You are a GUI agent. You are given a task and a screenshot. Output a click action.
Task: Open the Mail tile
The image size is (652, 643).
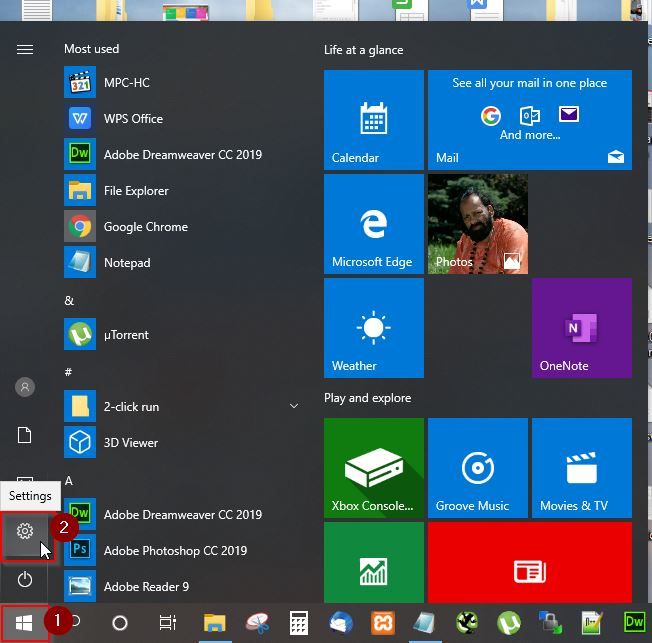pyautogui.click(x=530, y=120)
